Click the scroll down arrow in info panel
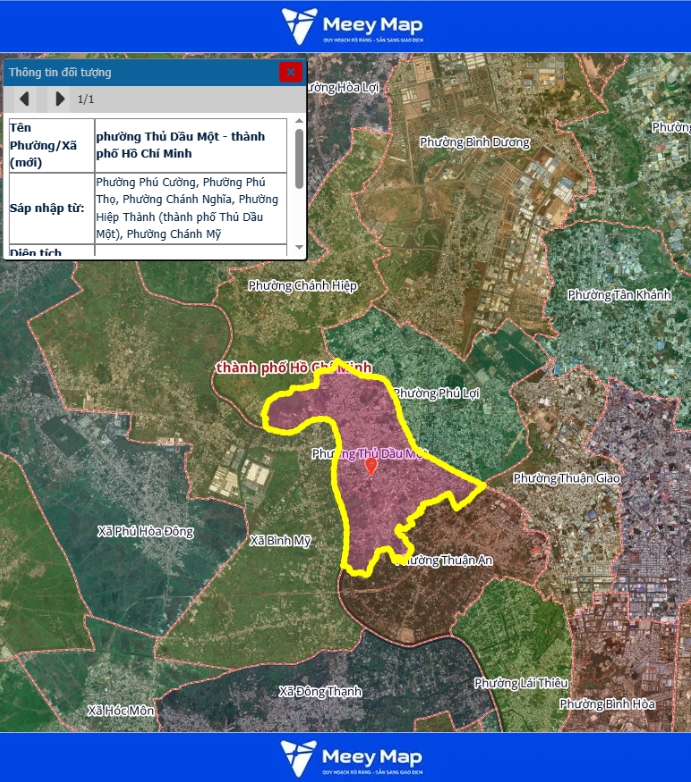691x782 pixels. pos(298,247)
